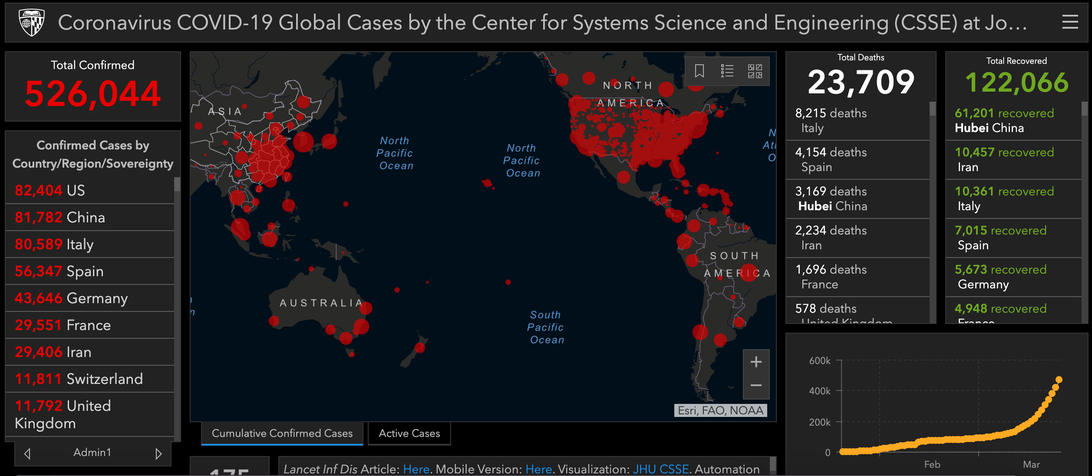Zoom in on the map
Viewport: 1092px width, 476px height.
pyautogui.click(x=756, y=362)
